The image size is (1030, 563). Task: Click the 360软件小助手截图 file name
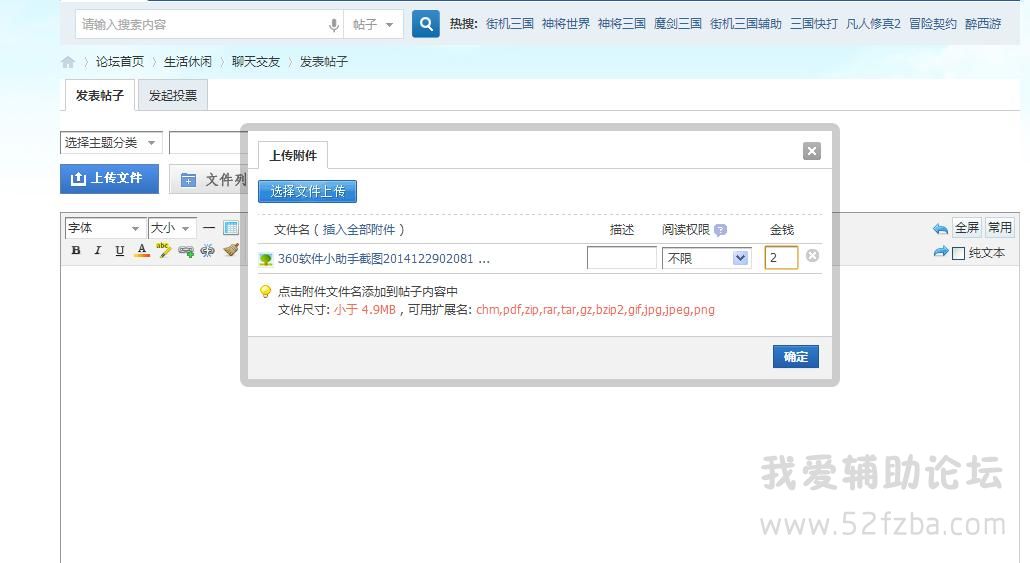click(383, 259)
